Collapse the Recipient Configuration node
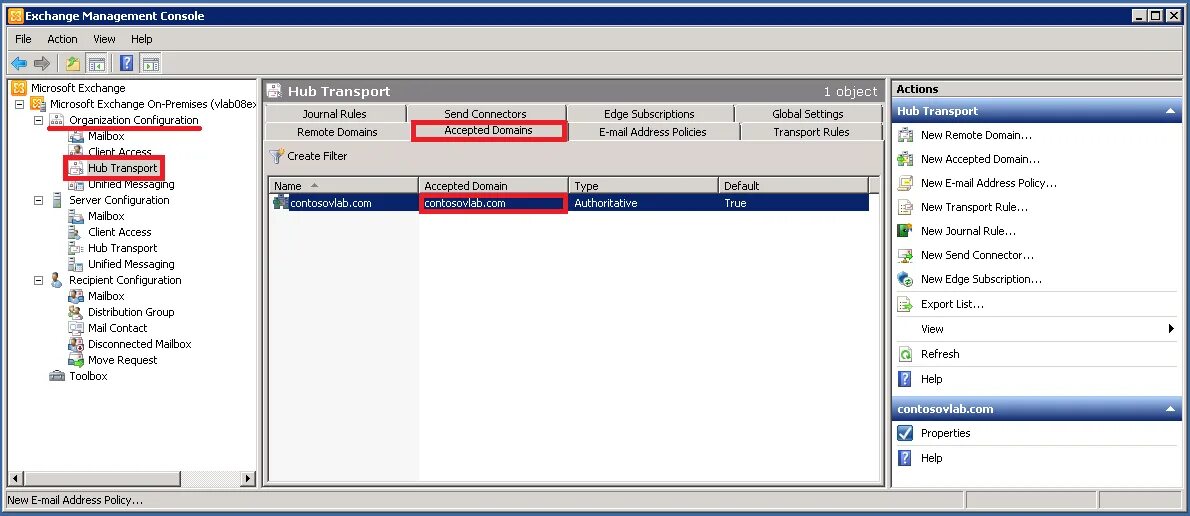This screenshot has height=516, width=1190. (x=39, y=280)
